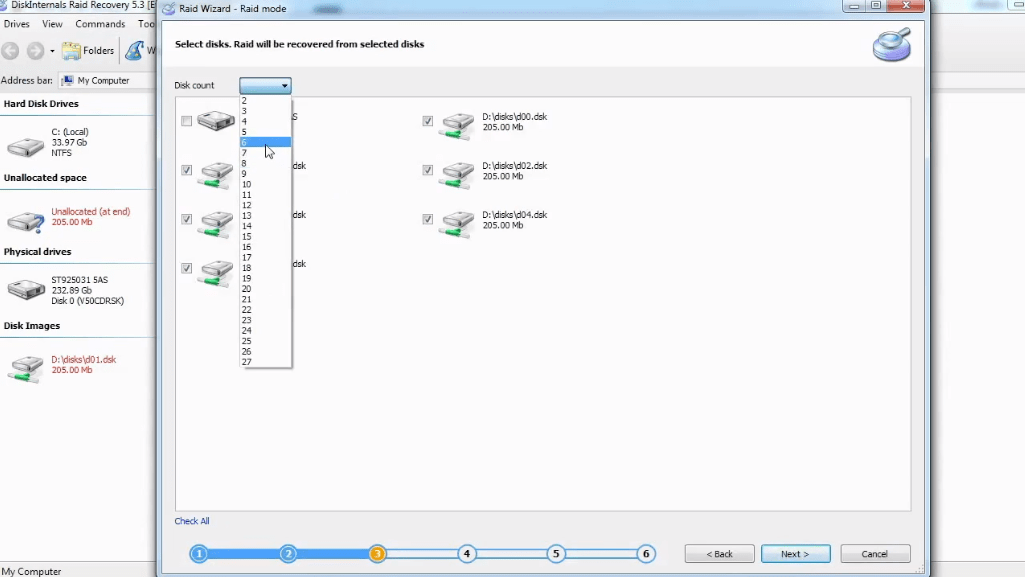Screen dimensions: 1025x577
Task: Click the d04.dsk disk image icon
Action: pos(457,223)
